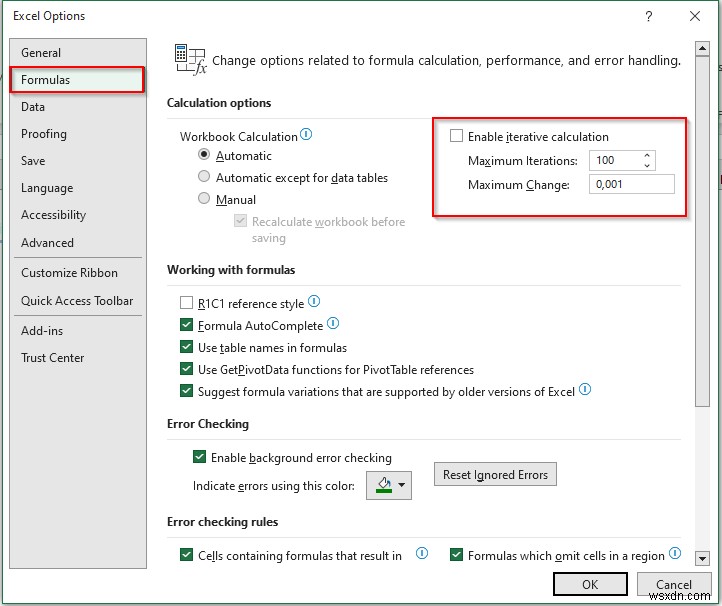The image size is (722, 606).
Task: Toggle Formulas which omit cells in a region
Action: tap(456, 555)
